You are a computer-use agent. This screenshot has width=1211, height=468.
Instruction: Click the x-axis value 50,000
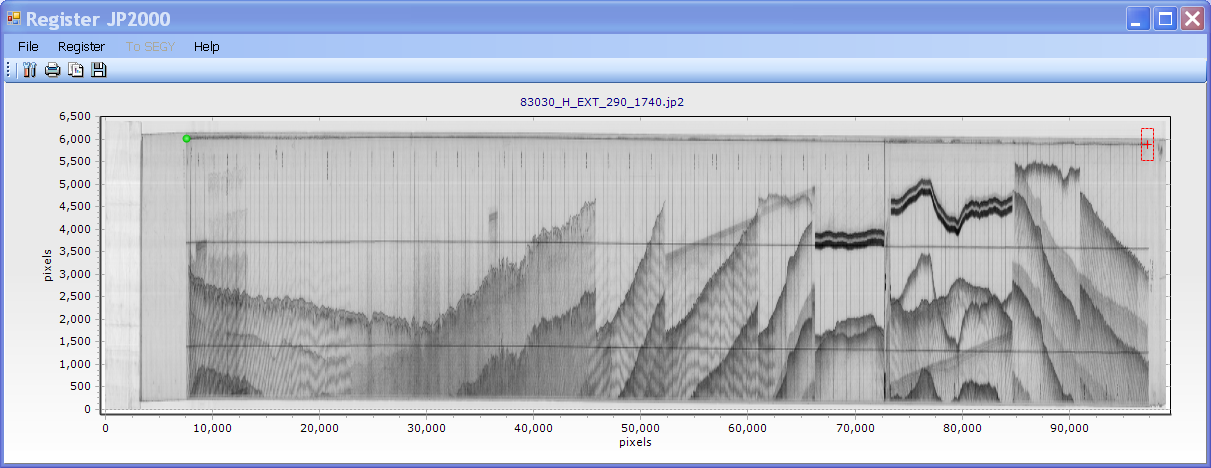[x=640, y=427]
